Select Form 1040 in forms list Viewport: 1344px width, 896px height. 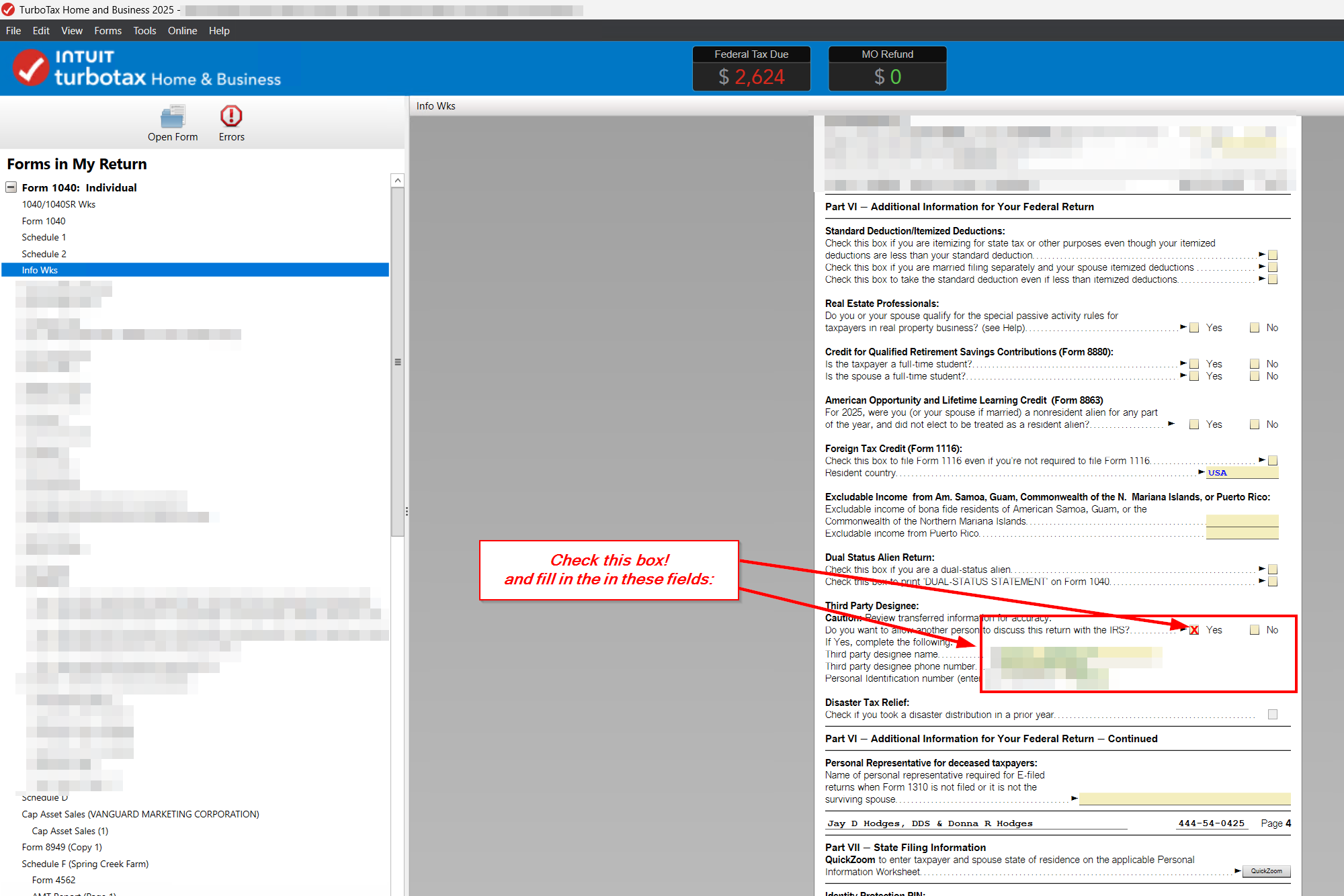coord(44,221)
